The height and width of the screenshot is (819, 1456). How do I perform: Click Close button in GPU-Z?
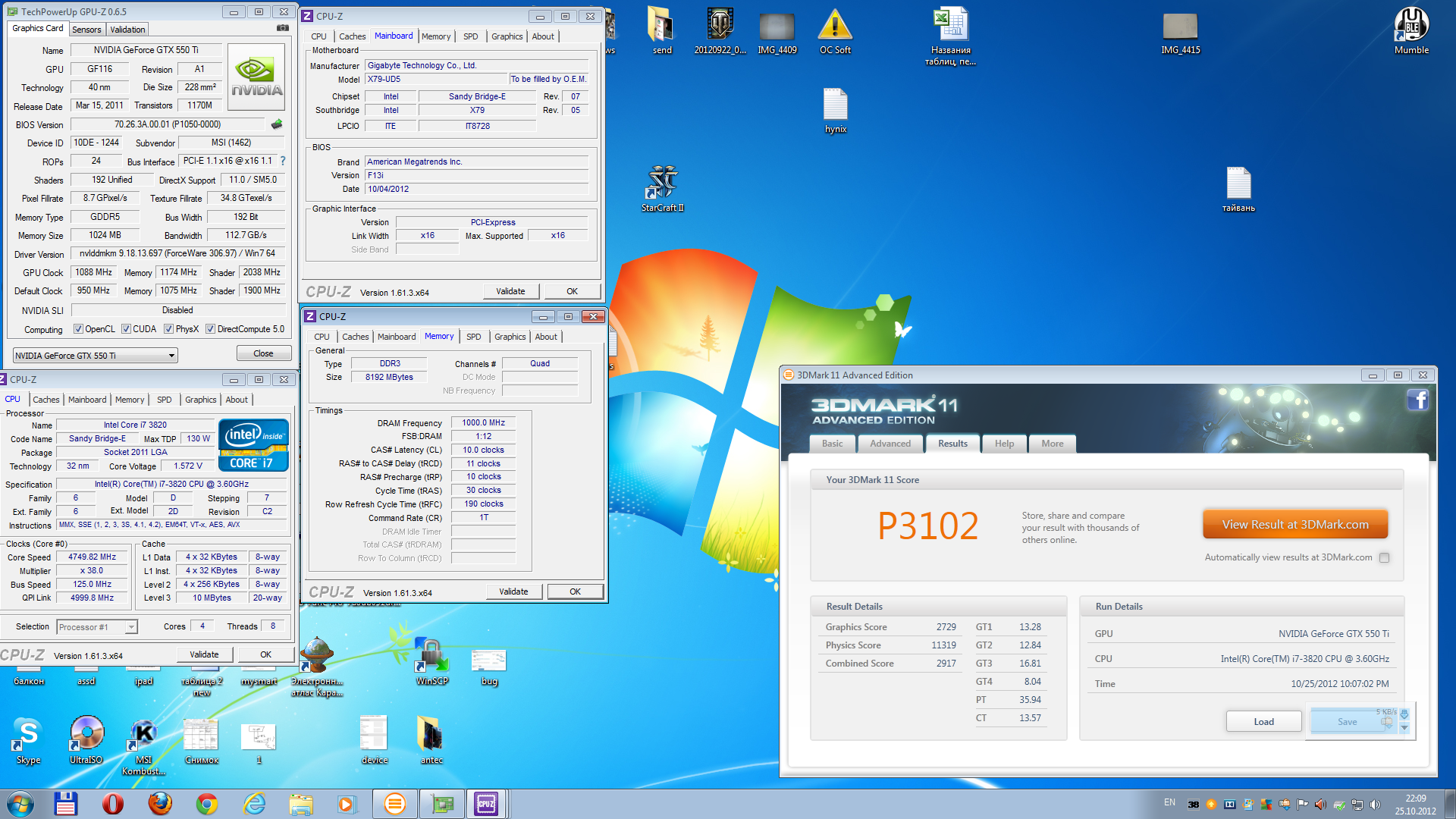point(263,353)
